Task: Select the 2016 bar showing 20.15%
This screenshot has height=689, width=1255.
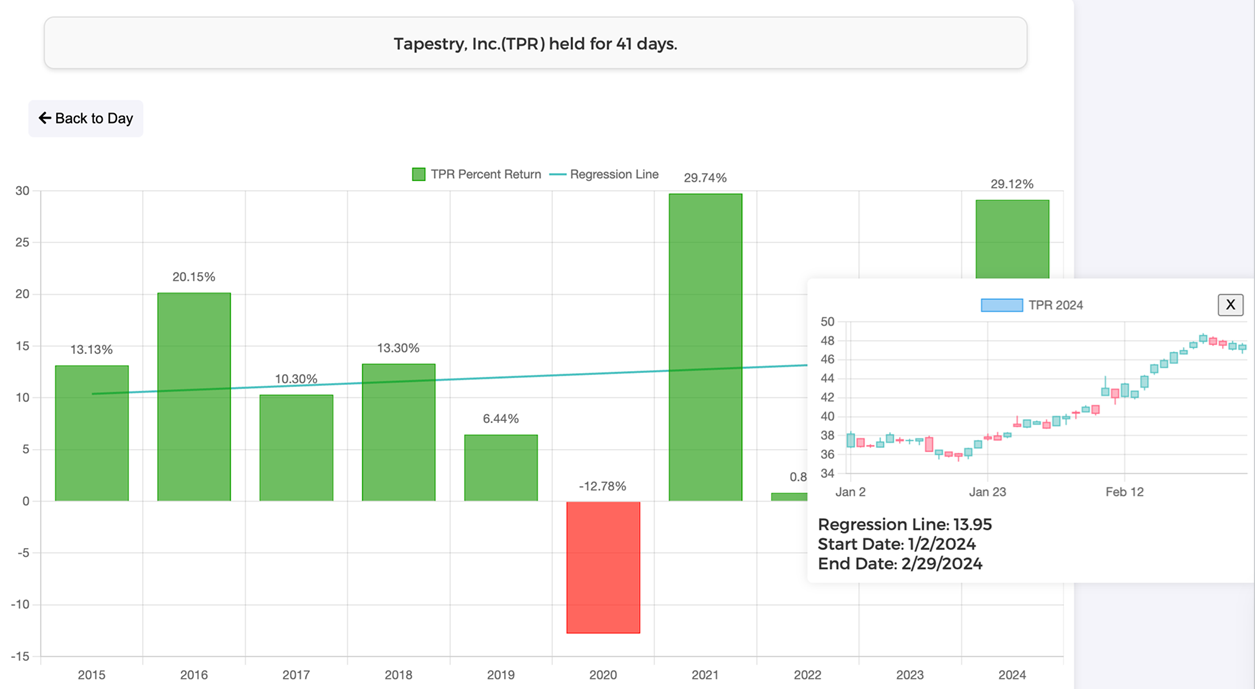Action: pyautogui.click(x=194, y=397)
